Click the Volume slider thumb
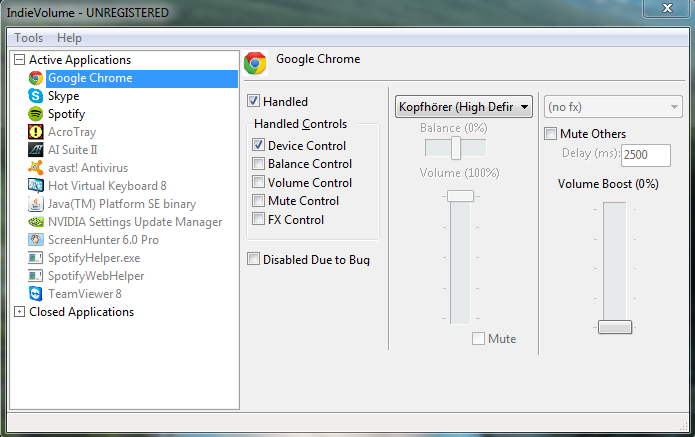This screenshot has width=695, height=437. point(460,196)
